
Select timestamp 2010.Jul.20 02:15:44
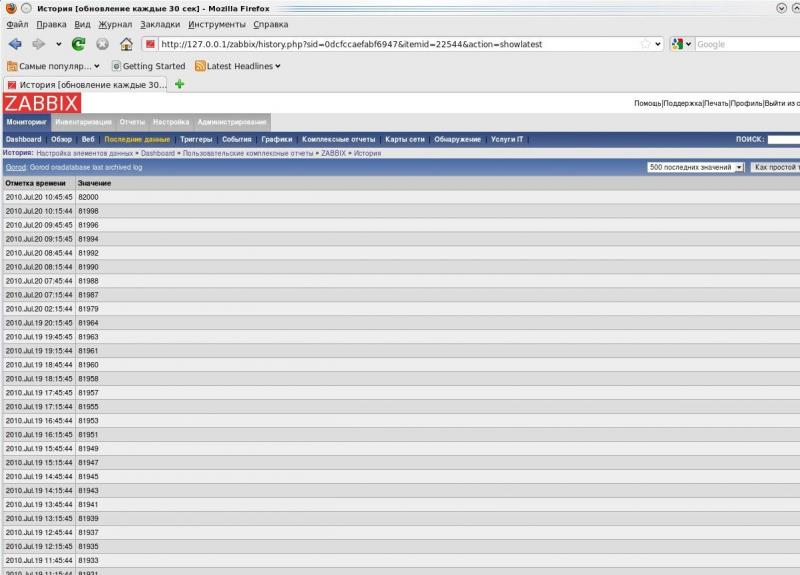point(39,309)
